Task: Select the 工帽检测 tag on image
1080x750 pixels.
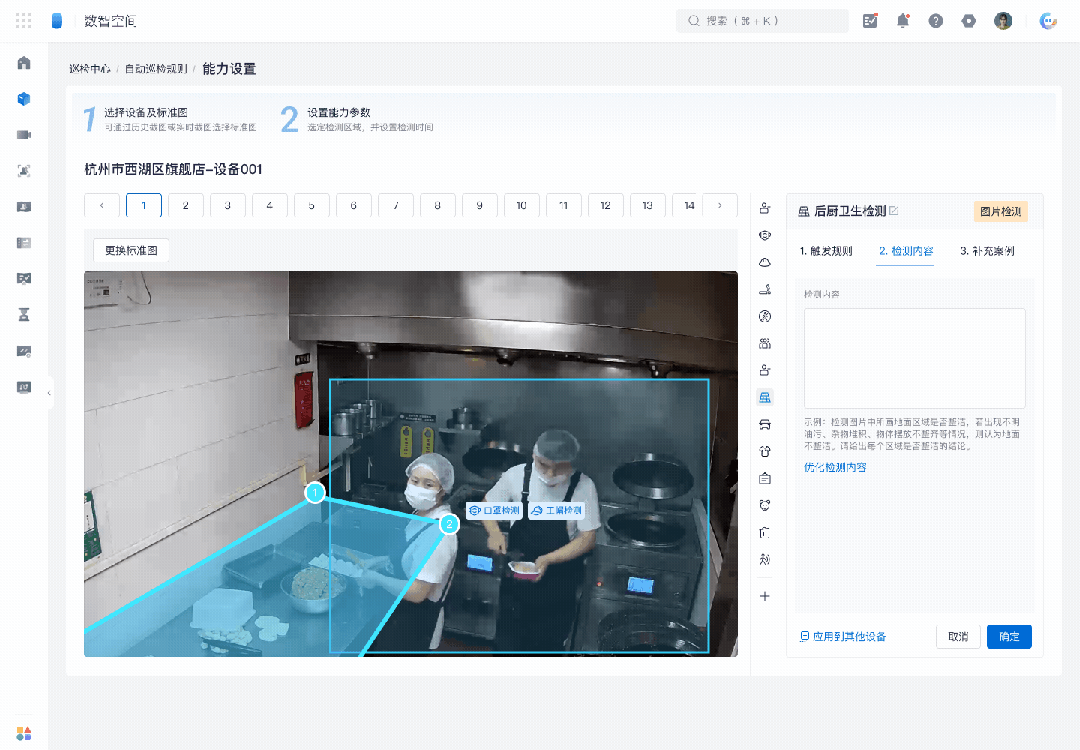Action: [557, 510]
